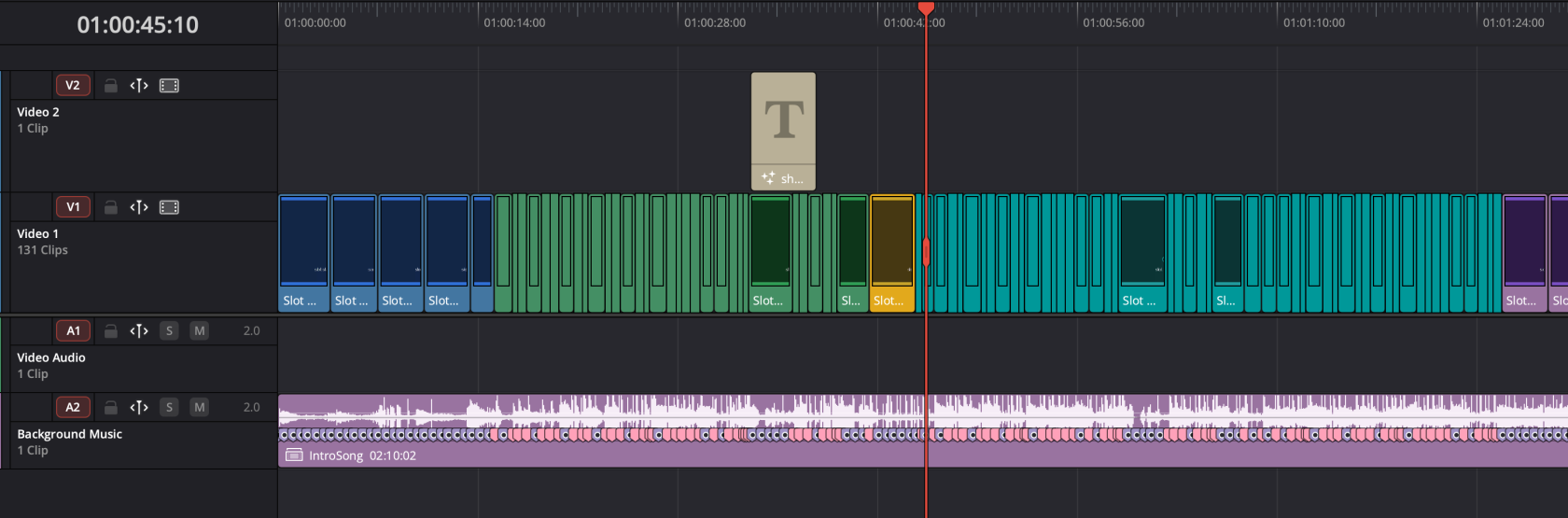Select the A1 destination control

tap(73, 330)
